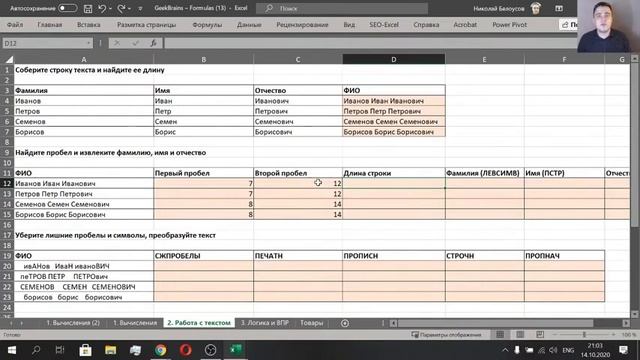Click the Share button on the ribbon

[569, 25]
